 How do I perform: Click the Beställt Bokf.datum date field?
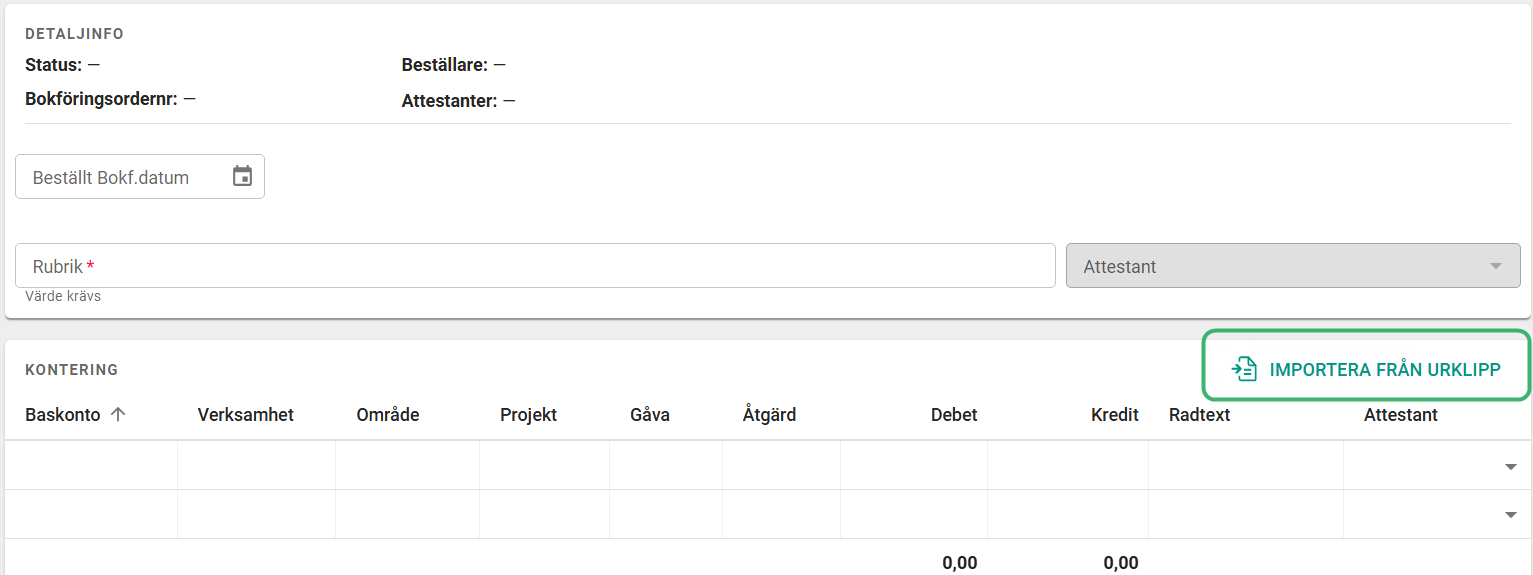click(140, 177)
